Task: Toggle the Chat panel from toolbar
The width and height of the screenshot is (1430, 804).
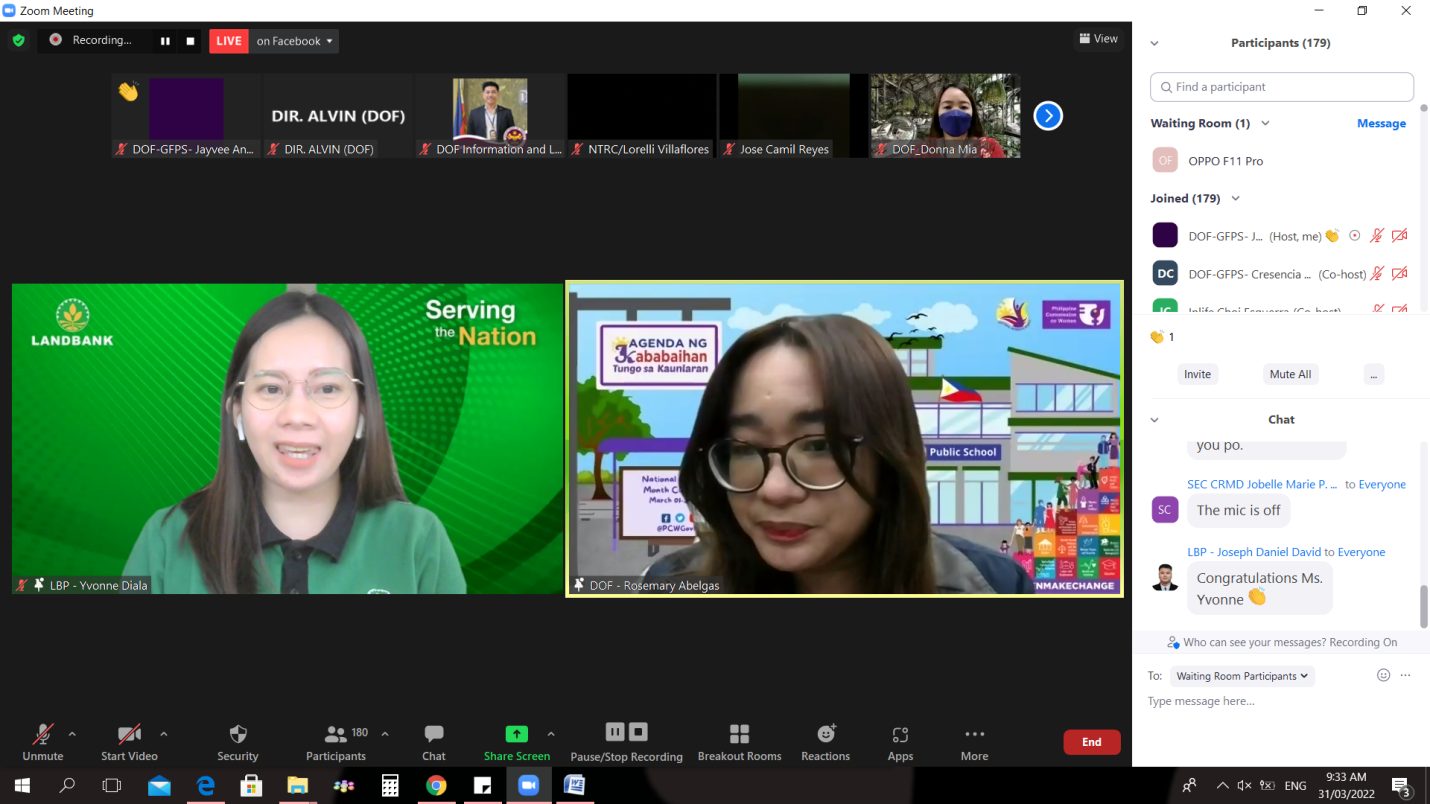Action: [x=434, y=742]
